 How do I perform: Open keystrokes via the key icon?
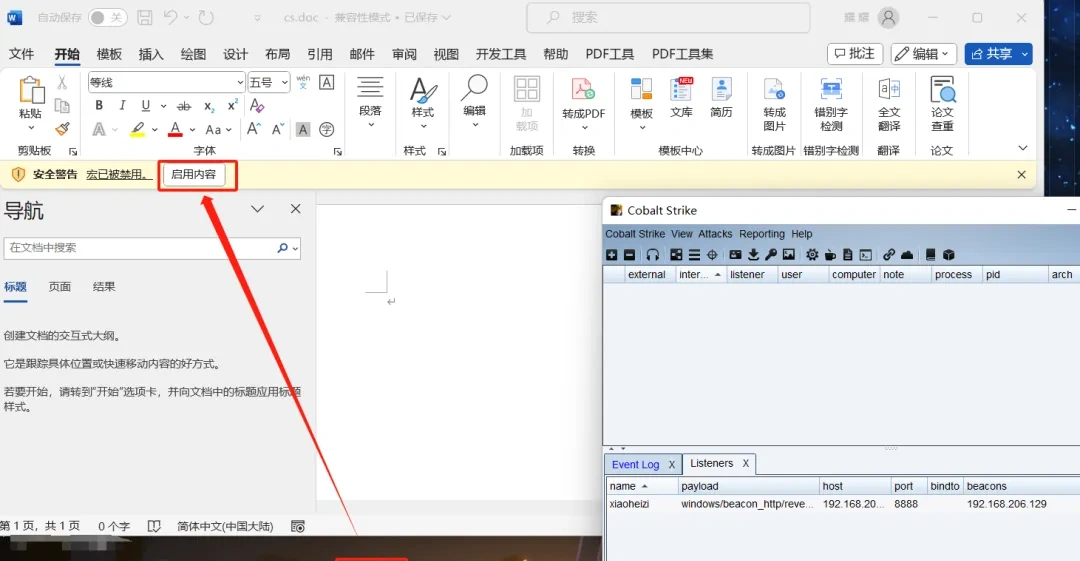771,255
